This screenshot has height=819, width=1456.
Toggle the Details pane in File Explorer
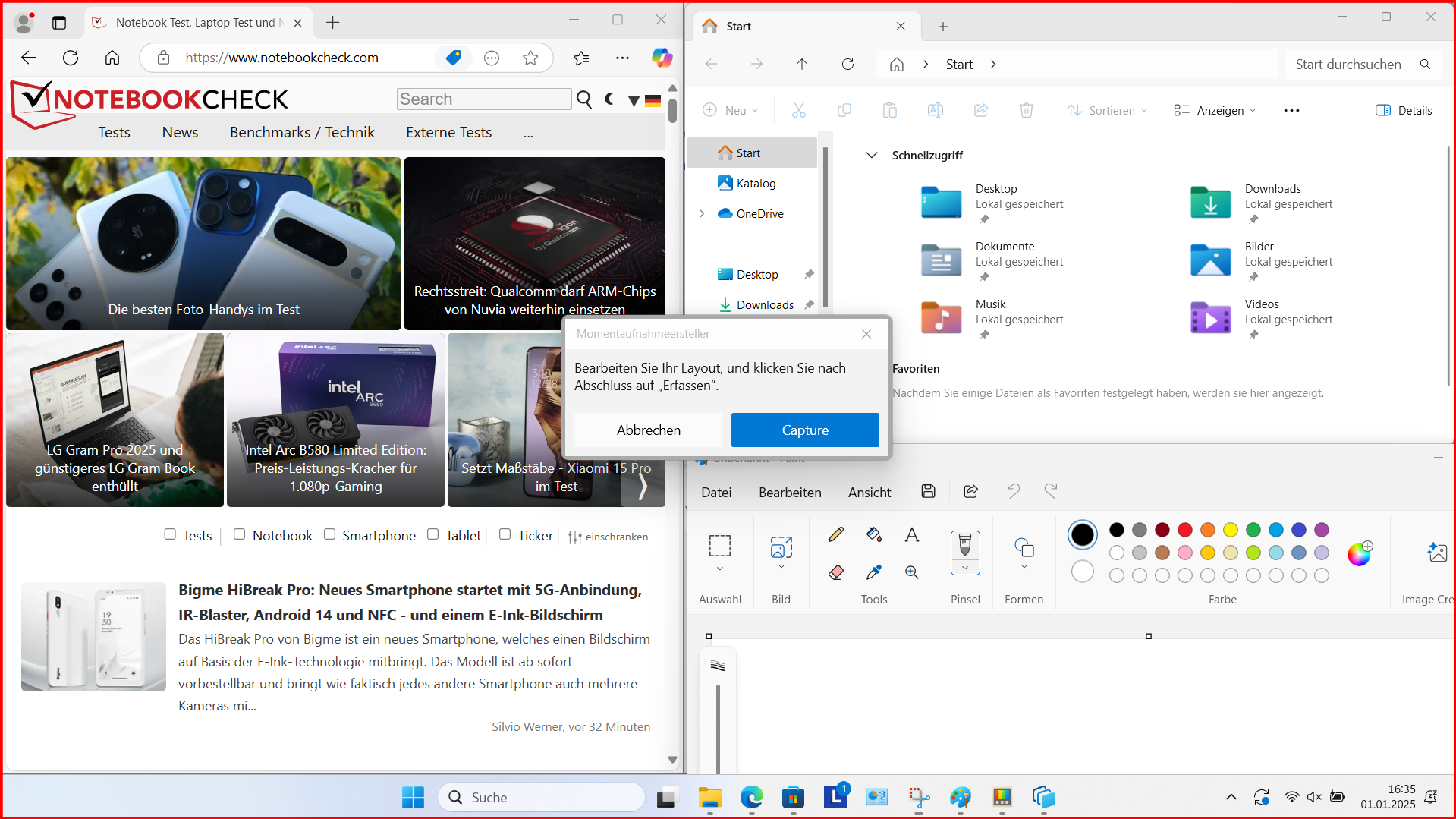click(x=1404, y=110)
